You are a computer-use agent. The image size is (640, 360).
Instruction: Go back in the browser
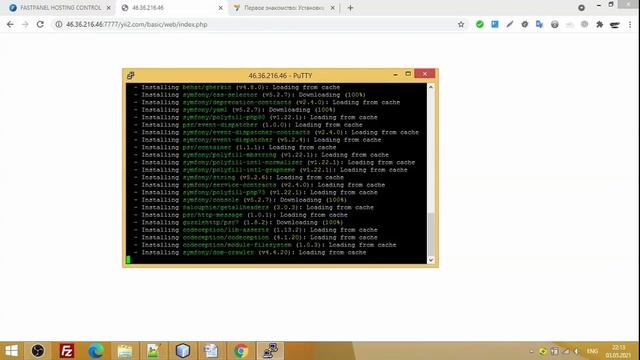(10, 24)
